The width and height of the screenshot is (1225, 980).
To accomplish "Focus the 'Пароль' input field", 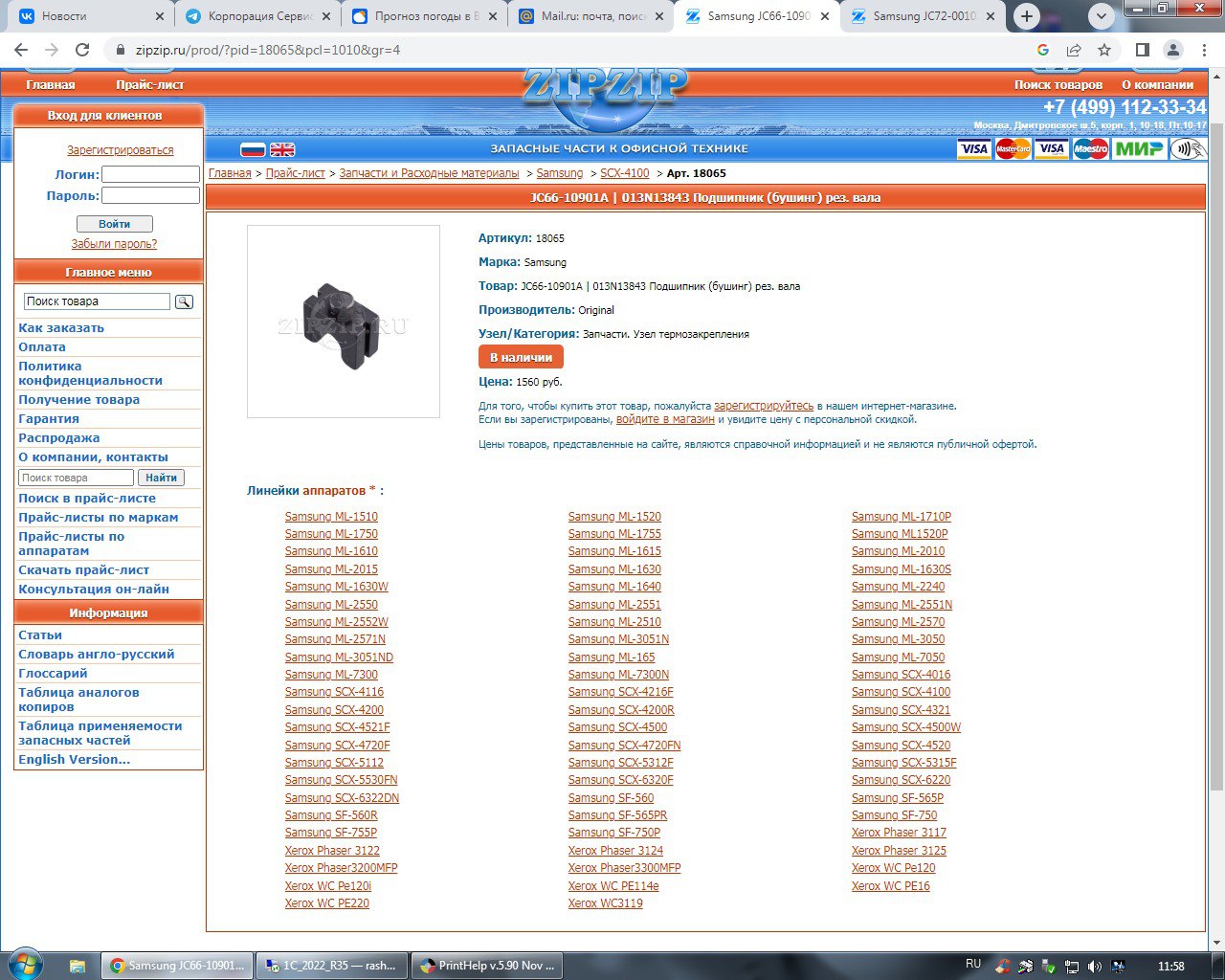I will pos(150,195).
